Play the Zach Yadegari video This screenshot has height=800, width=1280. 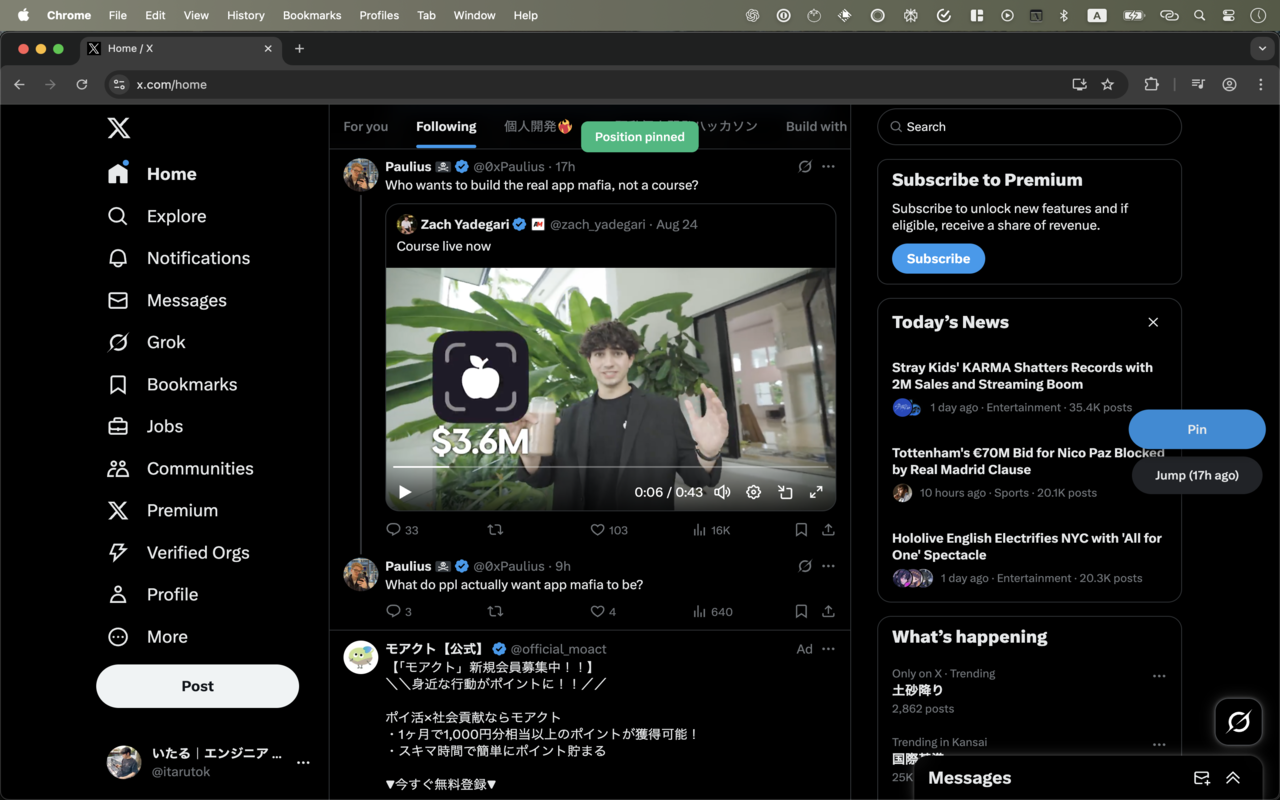405,492
